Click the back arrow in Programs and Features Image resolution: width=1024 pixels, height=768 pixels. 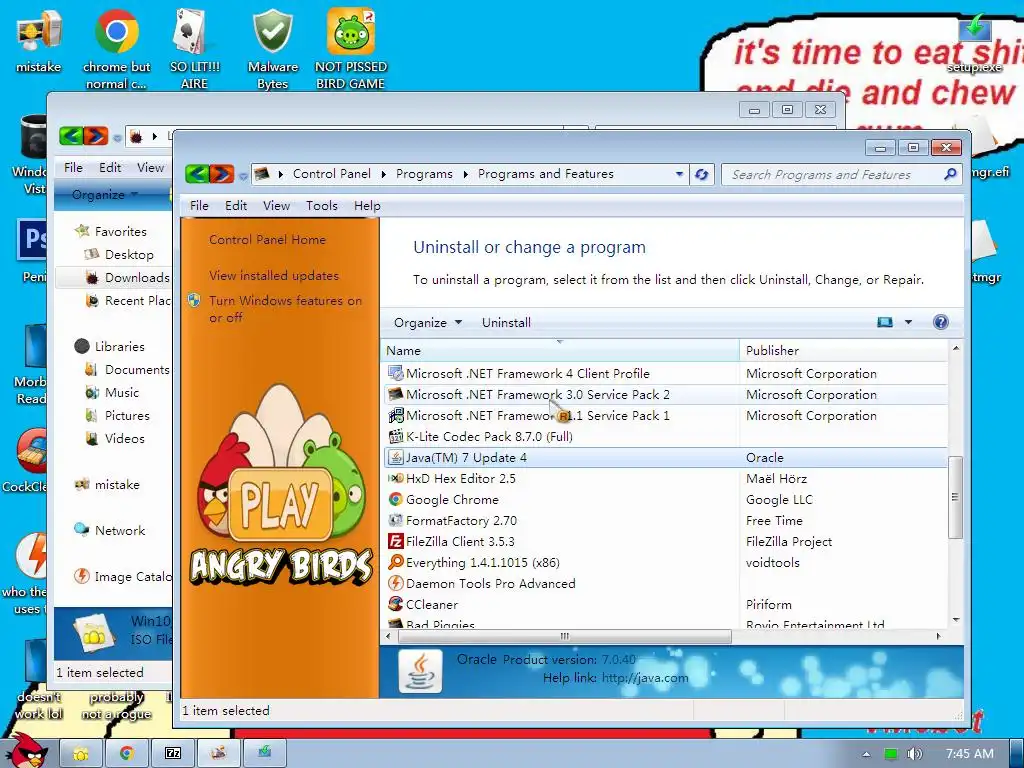point(197,174)
